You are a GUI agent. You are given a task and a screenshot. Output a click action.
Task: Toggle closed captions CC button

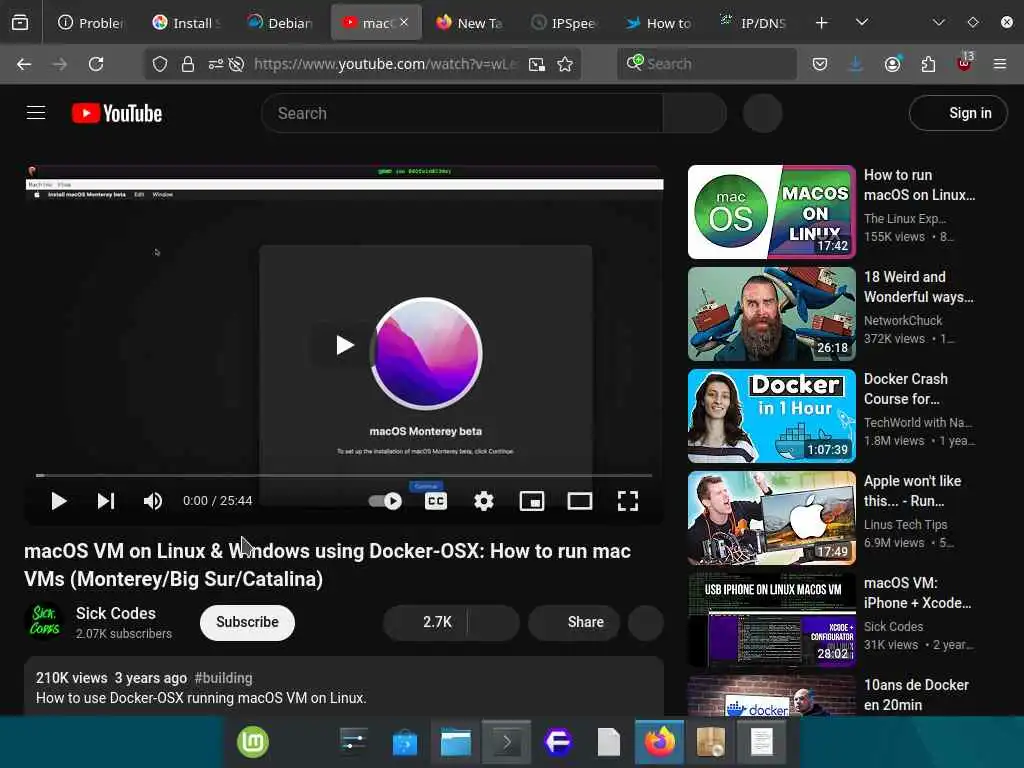pyautogui.click(x=436, y=501)
